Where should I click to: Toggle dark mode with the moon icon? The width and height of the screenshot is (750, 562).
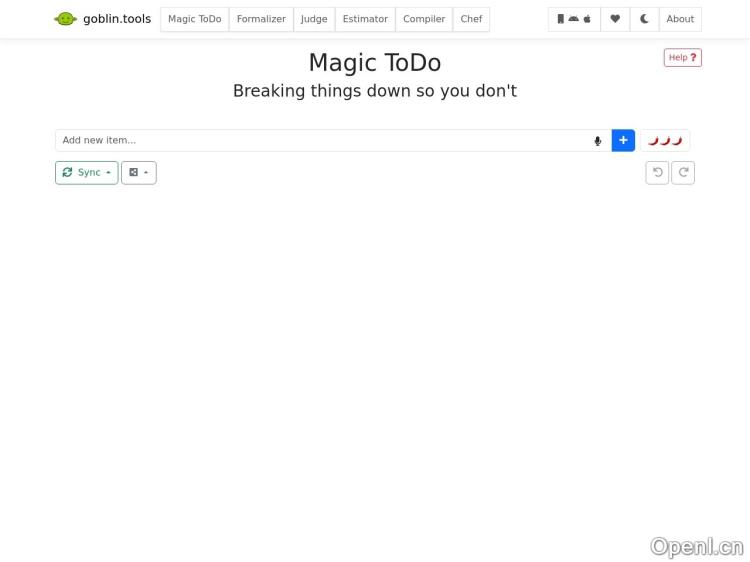(644, 19)
